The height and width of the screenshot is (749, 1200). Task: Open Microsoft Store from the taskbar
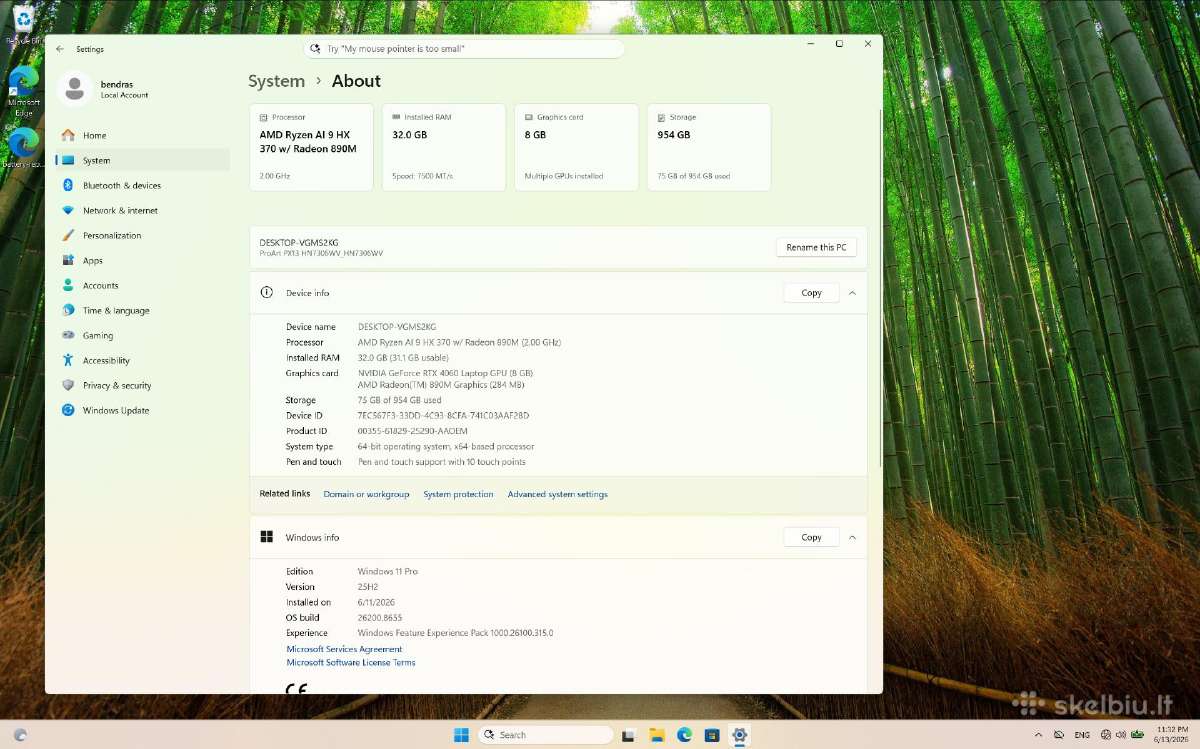711,735
